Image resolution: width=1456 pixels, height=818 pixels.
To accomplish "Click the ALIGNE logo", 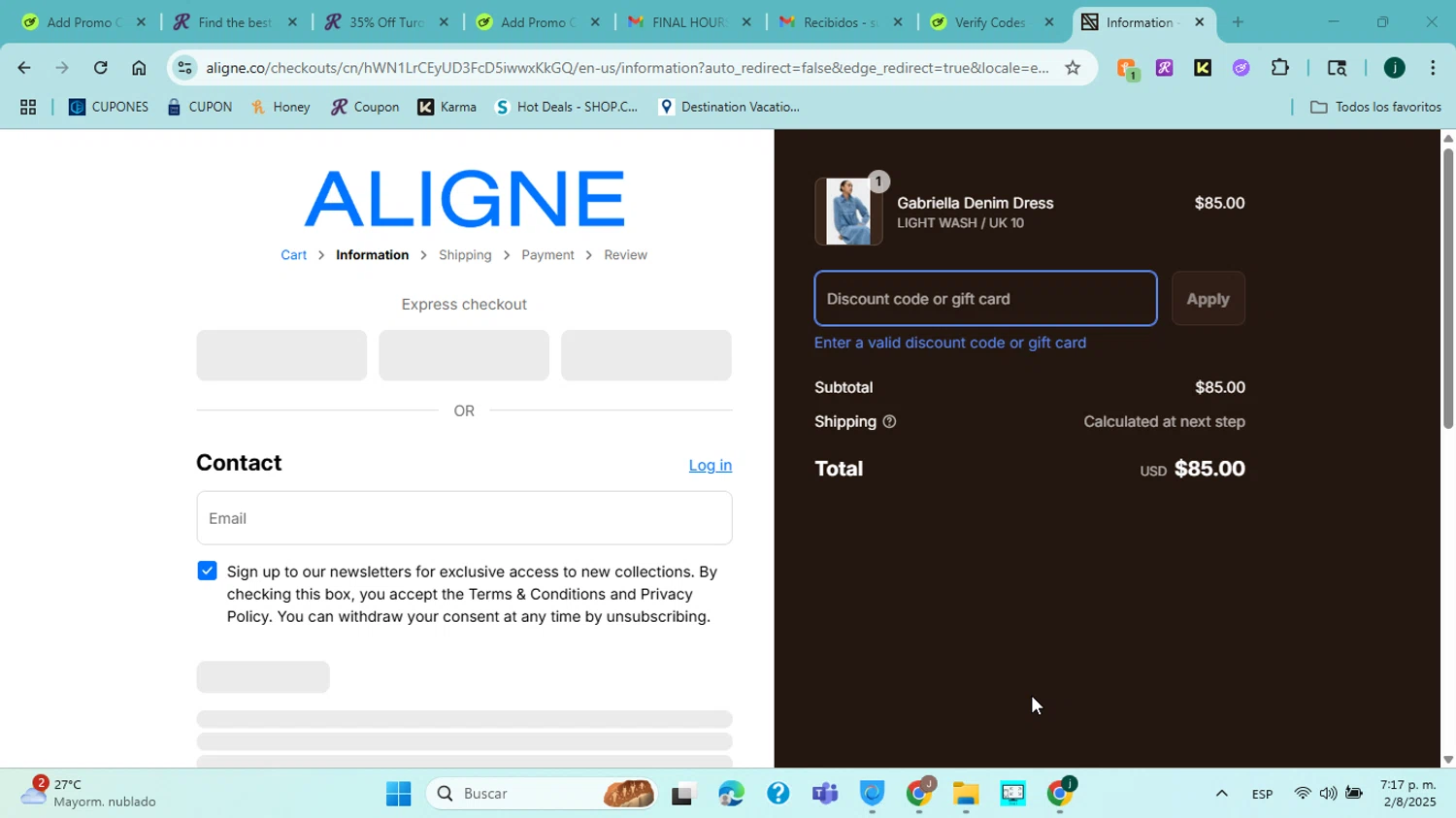I will pos(464,199).
